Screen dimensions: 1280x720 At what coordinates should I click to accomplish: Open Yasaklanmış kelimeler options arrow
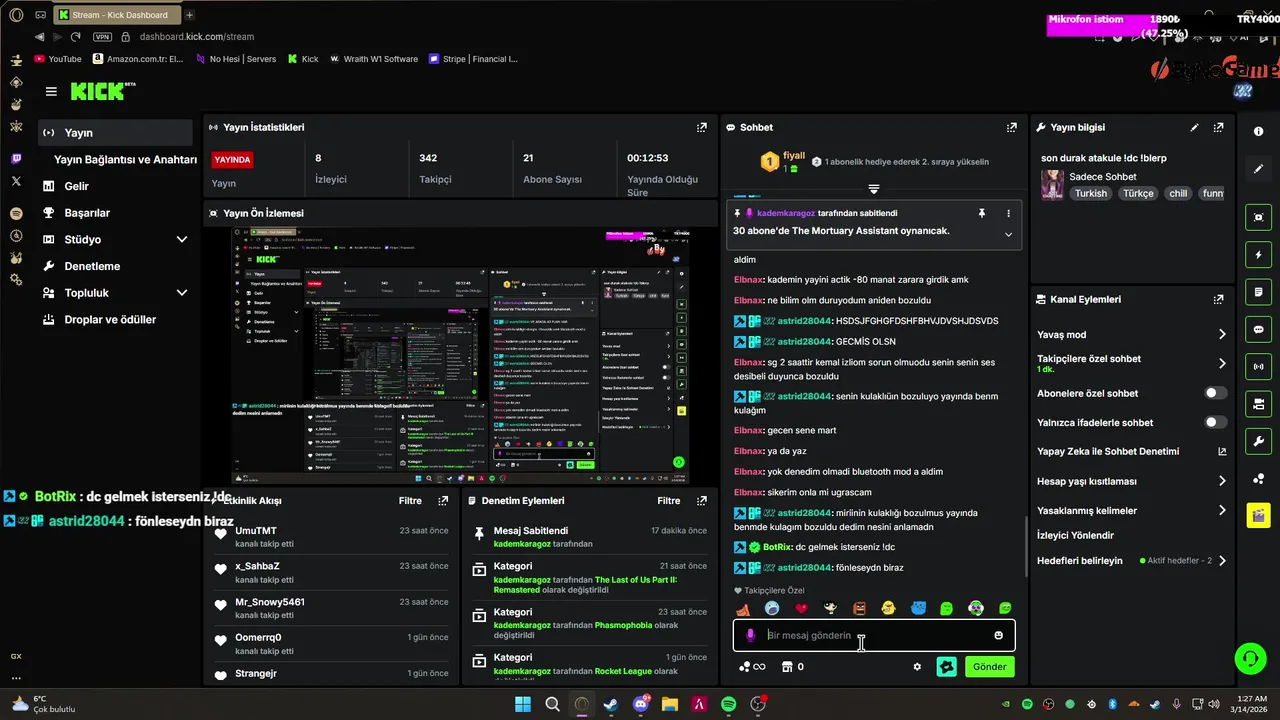tap(1222, 510)
